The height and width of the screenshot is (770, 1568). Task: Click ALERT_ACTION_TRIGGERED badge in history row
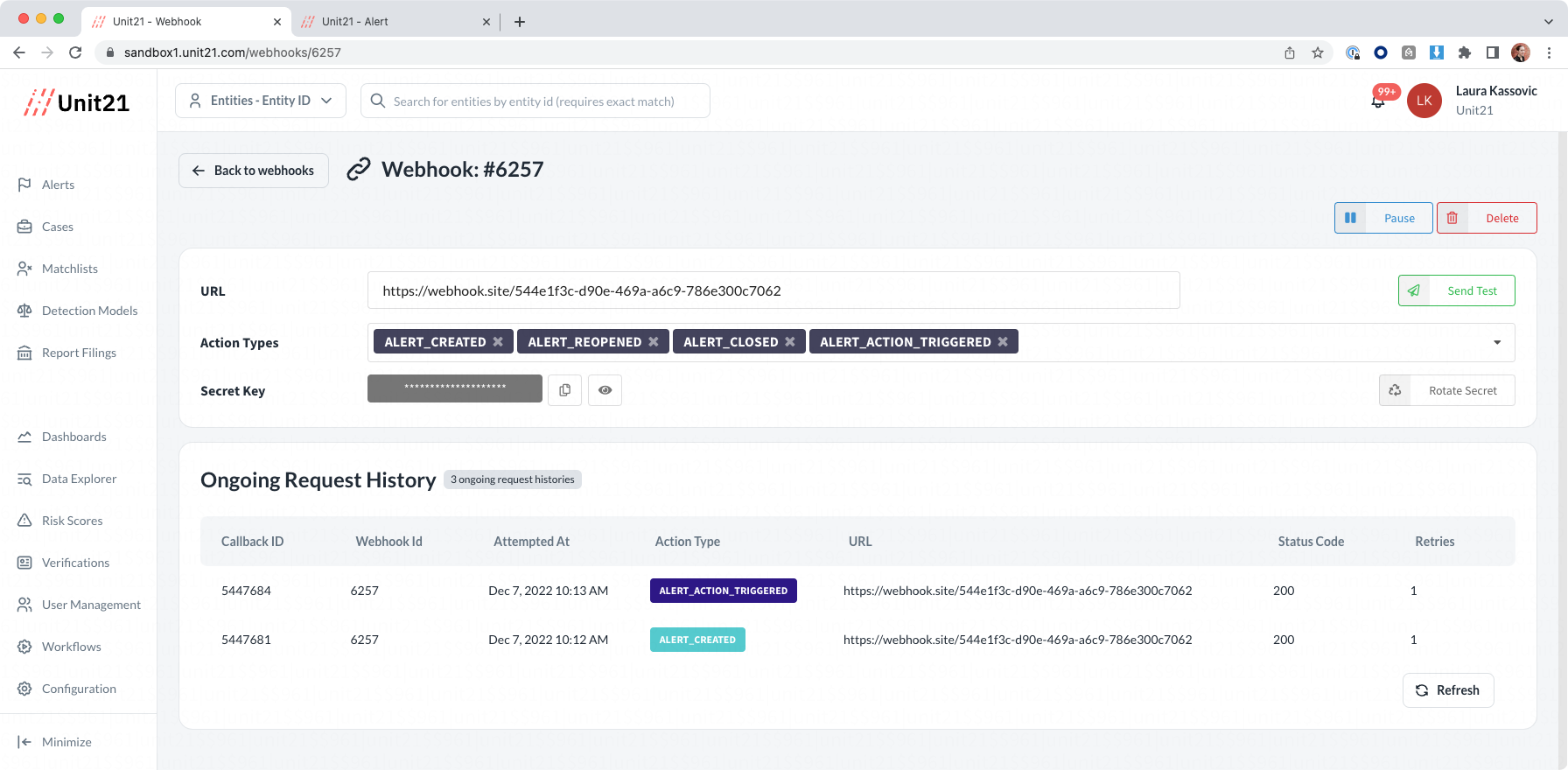(724, 591)
